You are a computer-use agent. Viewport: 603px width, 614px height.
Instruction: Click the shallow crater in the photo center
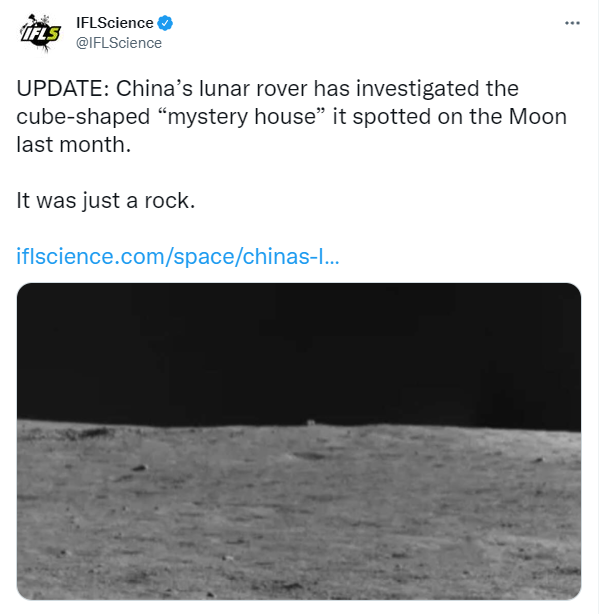310,455
